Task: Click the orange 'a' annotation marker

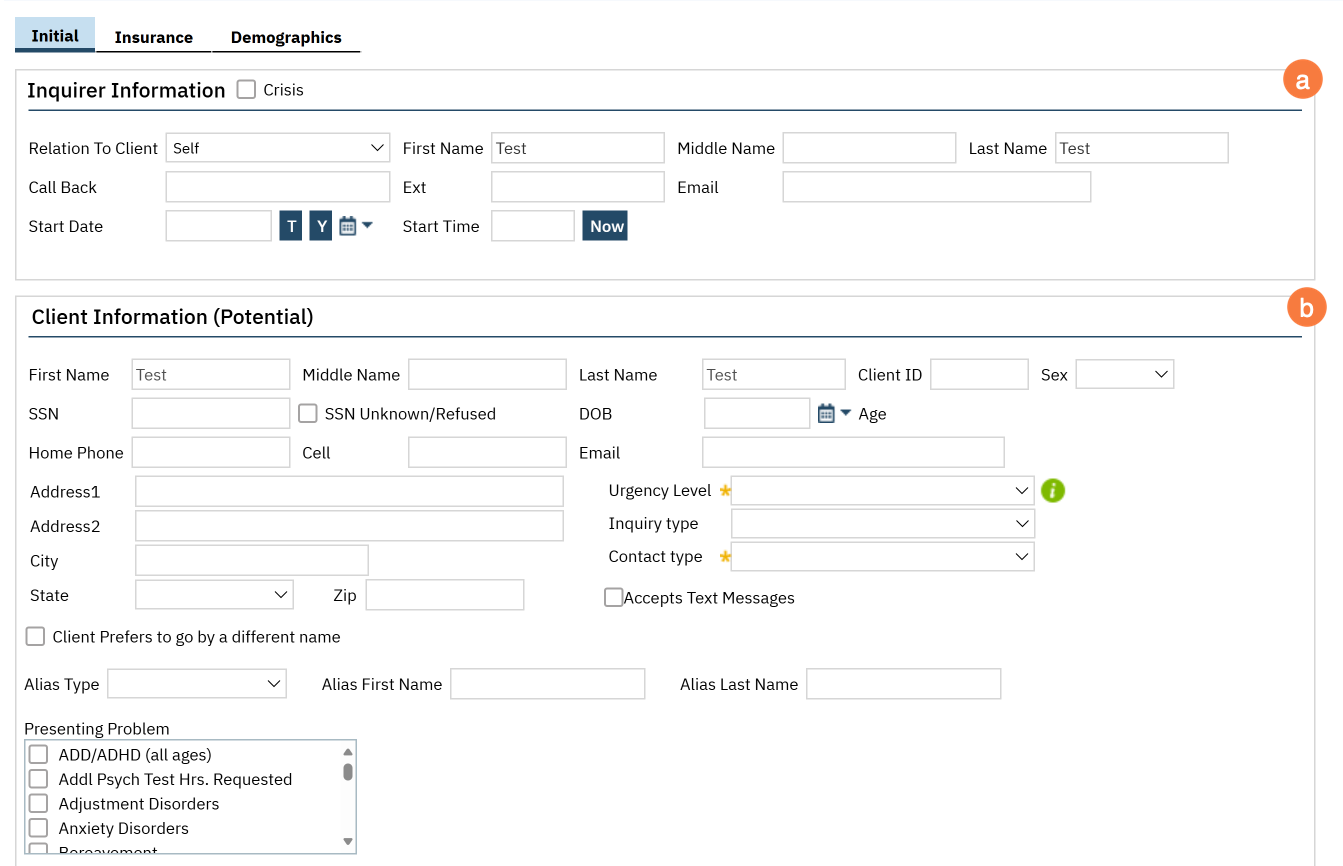Action: coord(1302,81)
